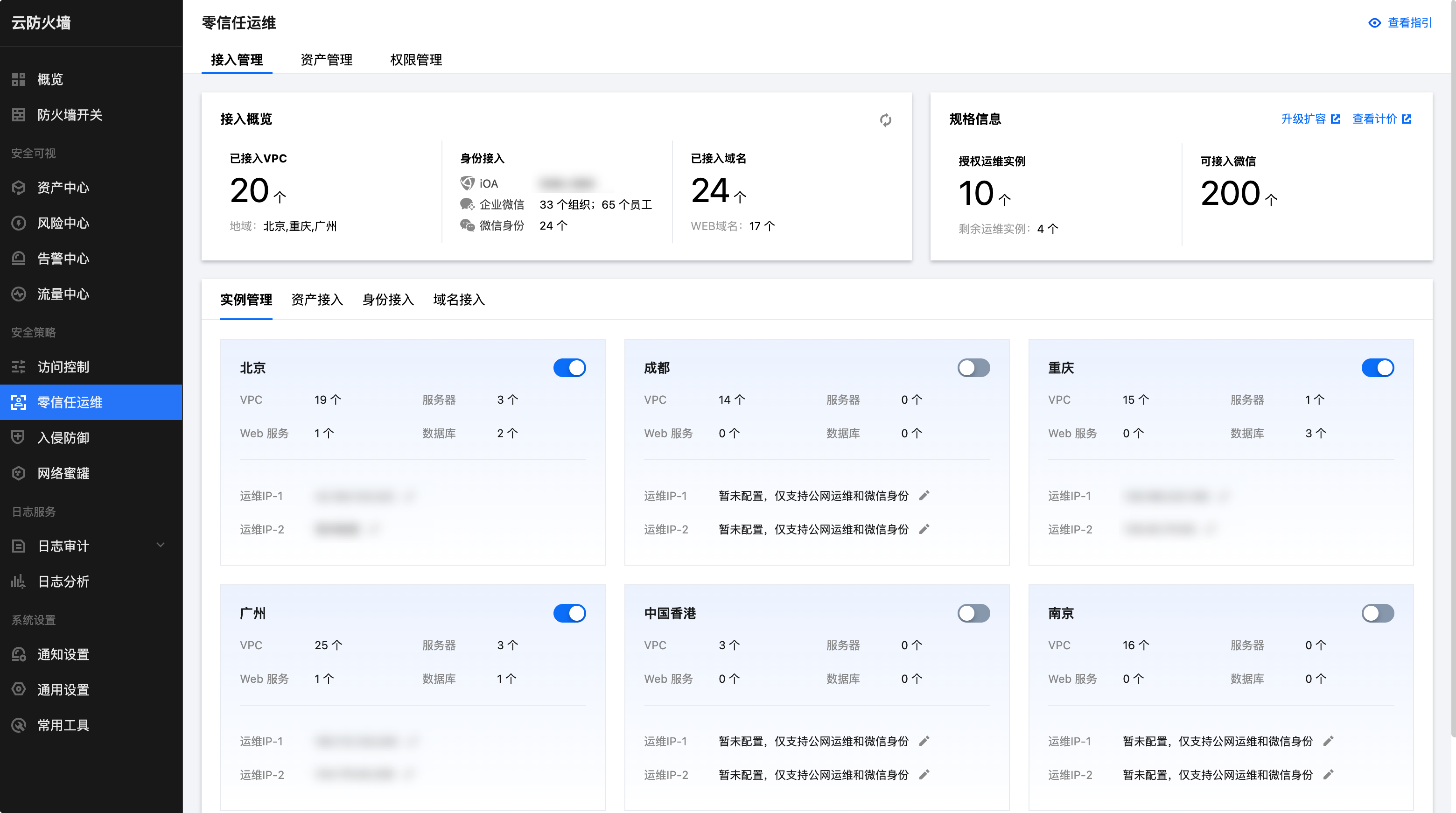Click '33 个组织; 65 个员工' text
This screenshot has width=1456, height=813.
[x=596, y=204]
